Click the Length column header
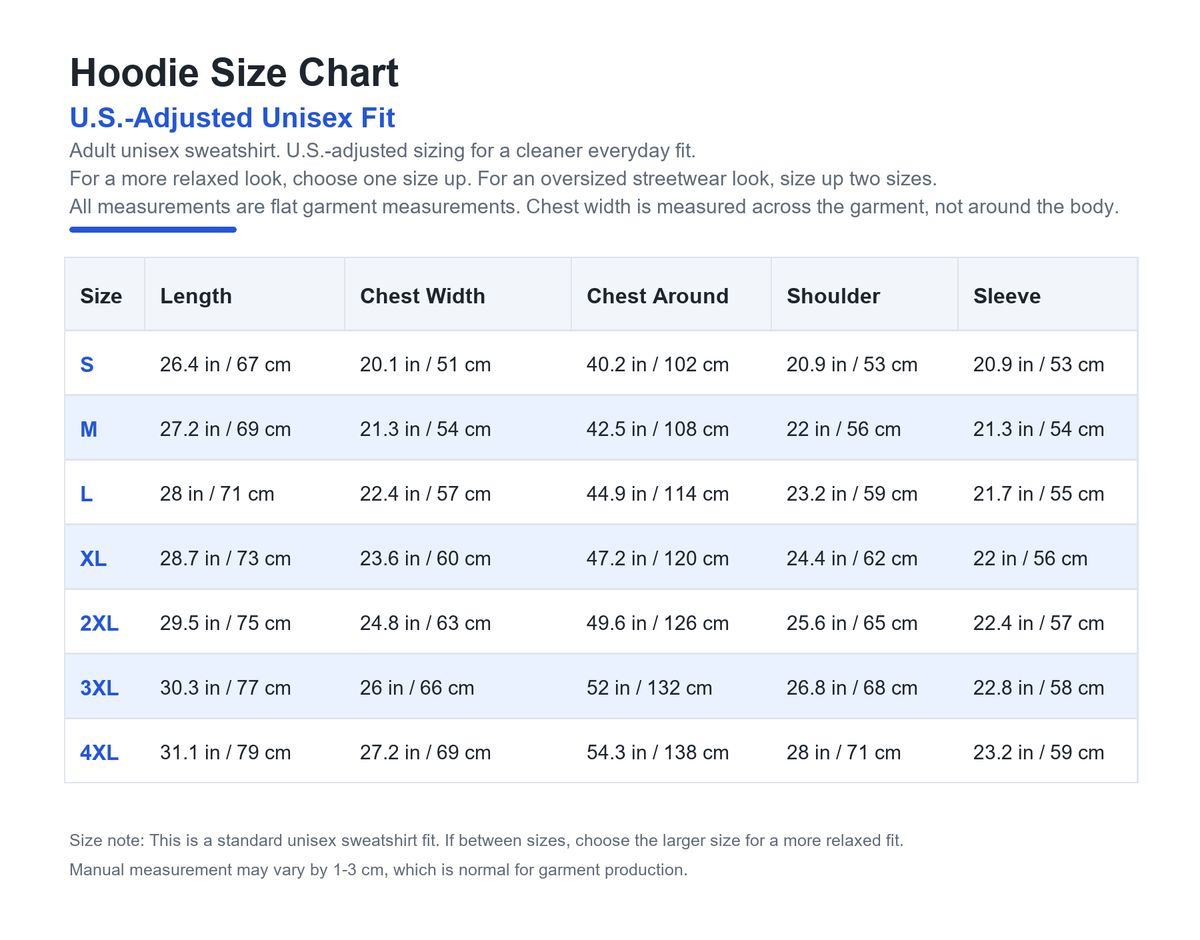Image resolution: width=1200 pixels, height=940 pixels. [196, 296]
